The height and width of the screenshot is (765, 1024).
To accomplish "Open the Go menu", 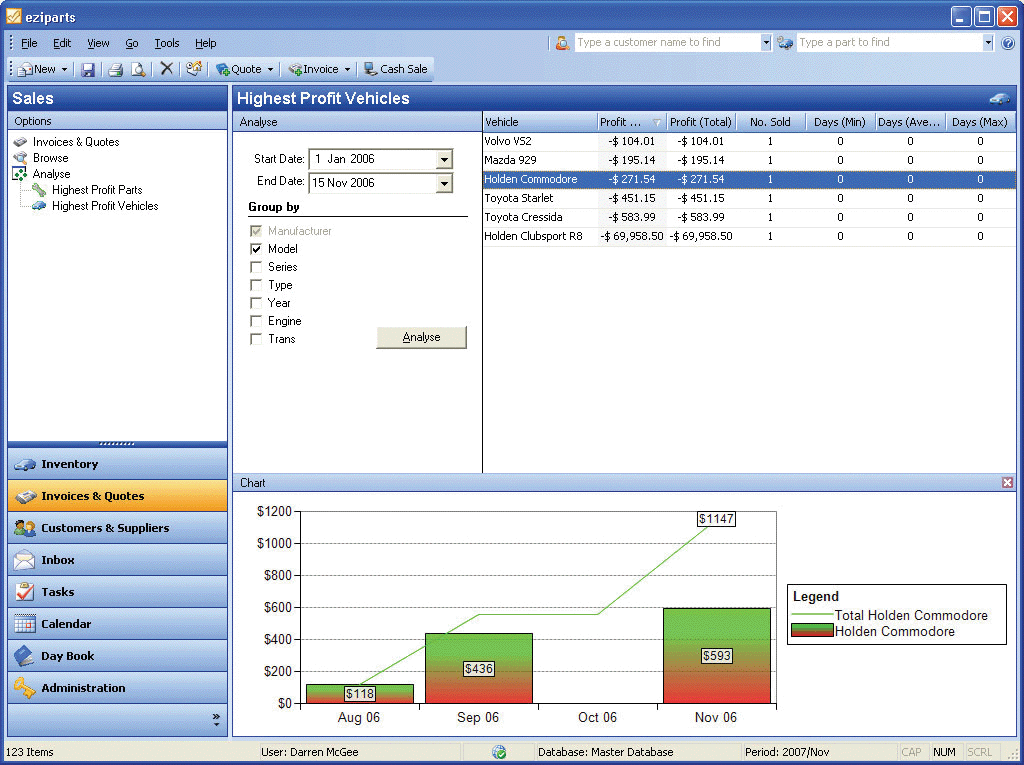I will (132, 43).
